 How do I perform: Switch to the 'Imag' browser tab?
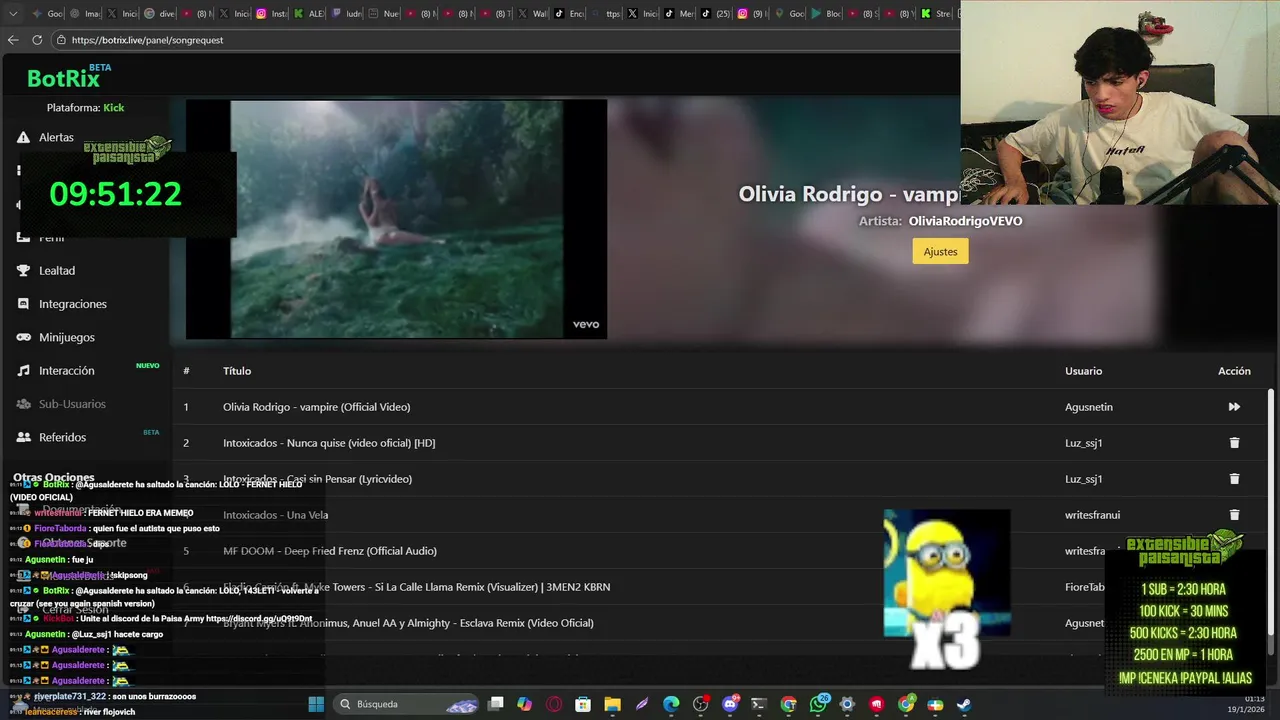[87, 14]
